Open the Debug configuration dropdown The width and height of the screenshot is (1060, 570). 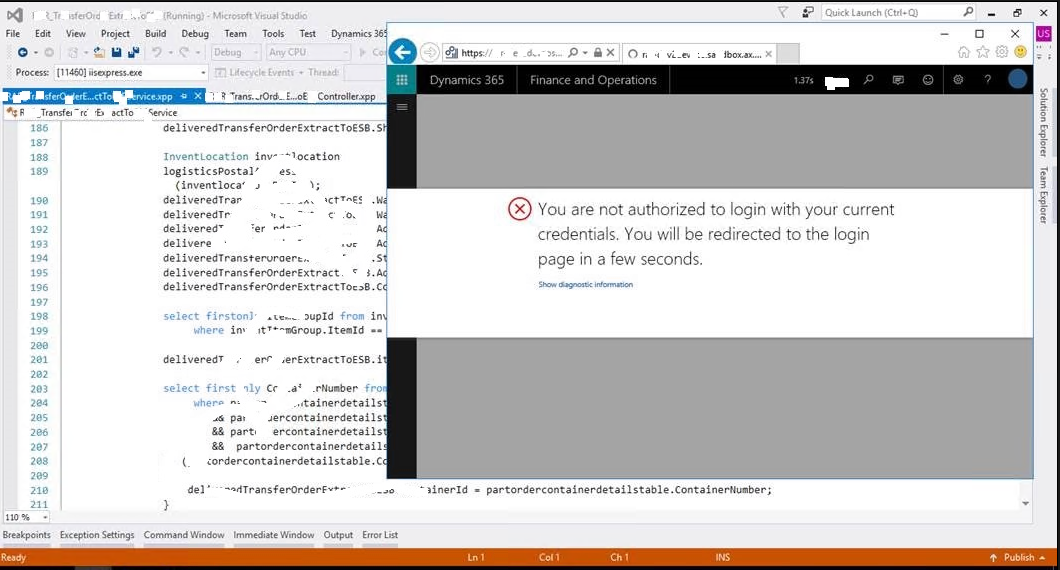235,52
